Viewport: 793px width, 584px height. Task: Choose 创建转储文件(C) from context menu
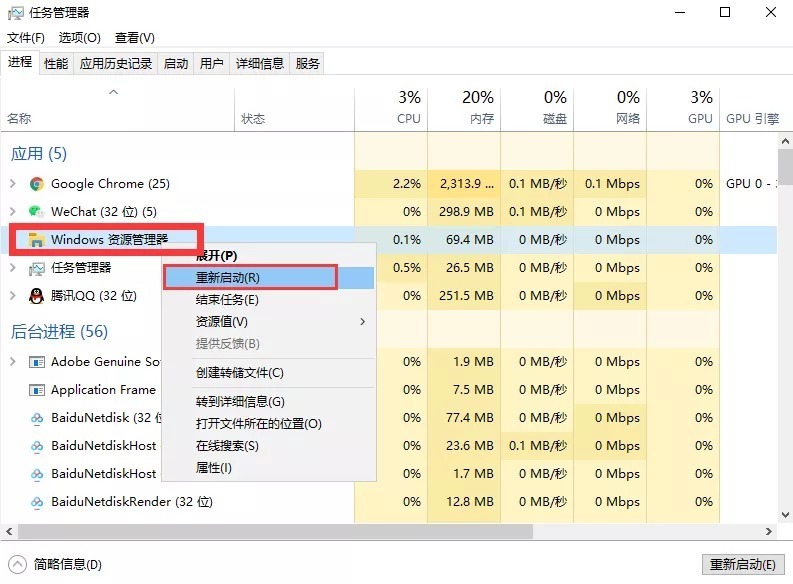tap(269, 373)
